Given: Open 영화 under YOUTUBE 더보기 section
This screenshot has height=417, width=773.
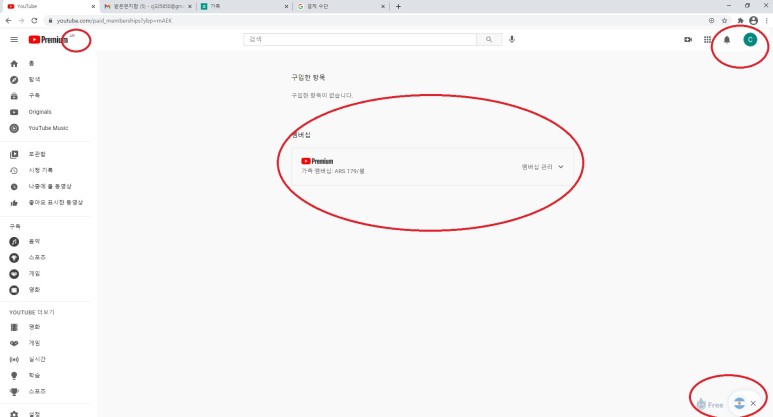Looking at the screenshot, I should coord(34,327).
